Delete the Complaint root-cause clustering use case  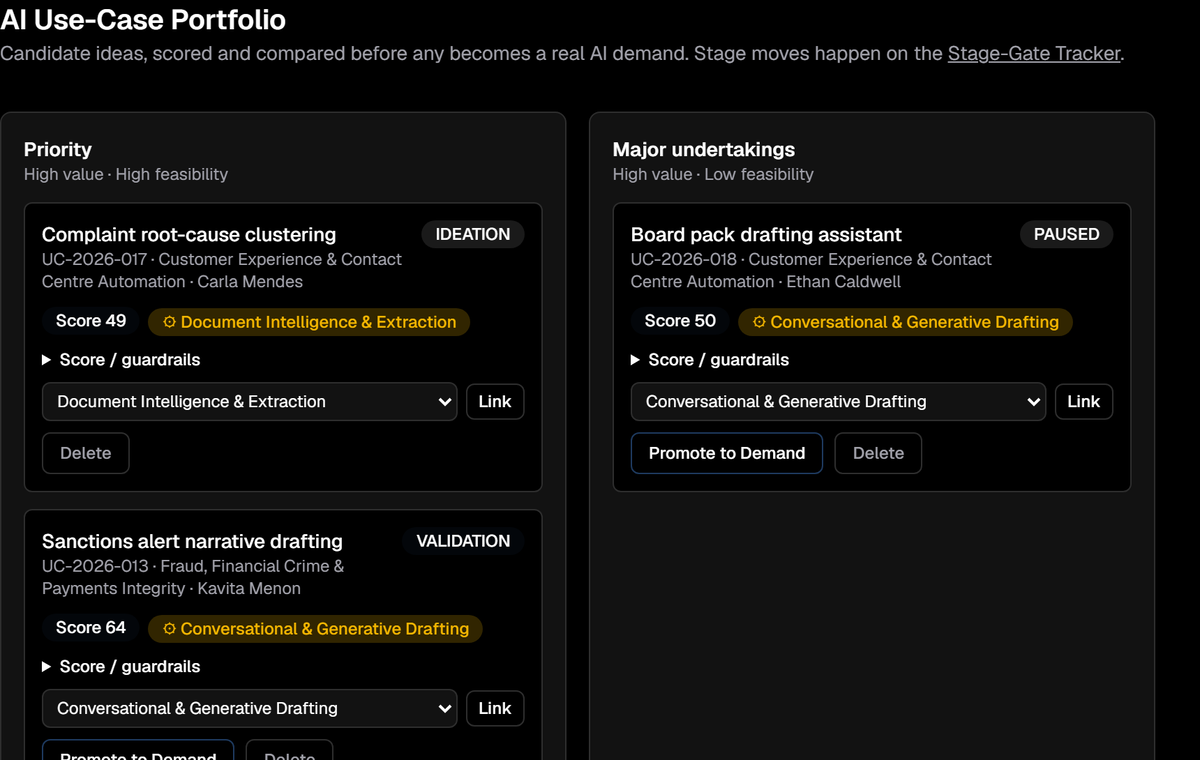pos(86,453)
